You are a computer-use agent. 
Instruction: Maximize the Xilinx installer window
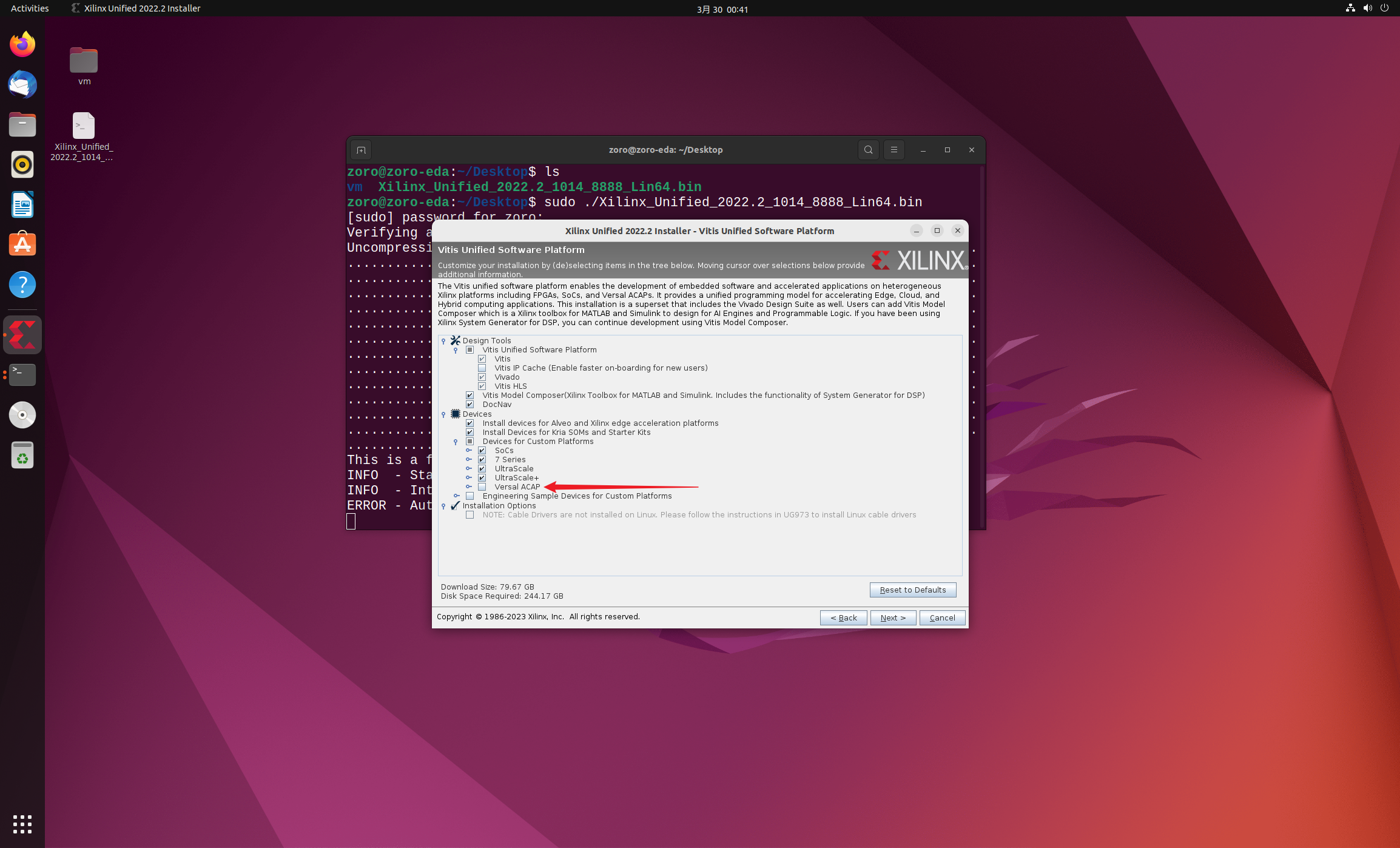[937, 231]
